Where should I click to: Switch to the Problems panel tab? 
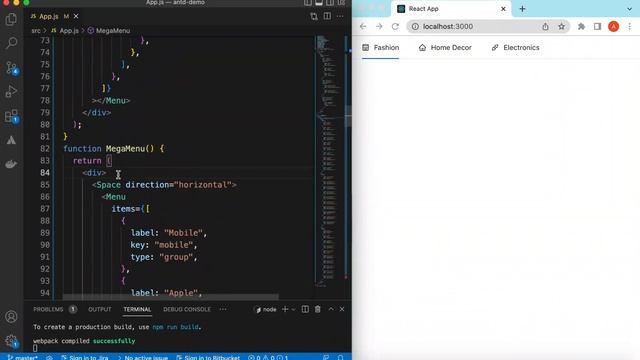(48, 309)
